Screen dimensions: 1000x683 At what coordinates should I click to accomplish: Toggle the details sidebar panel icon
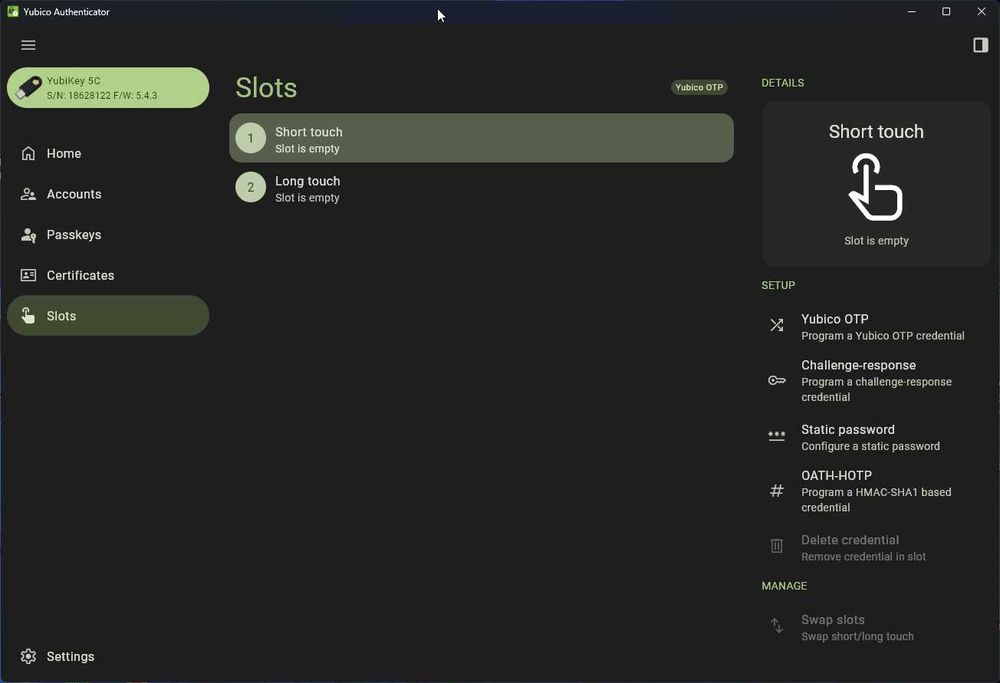(x=980, y=45)
